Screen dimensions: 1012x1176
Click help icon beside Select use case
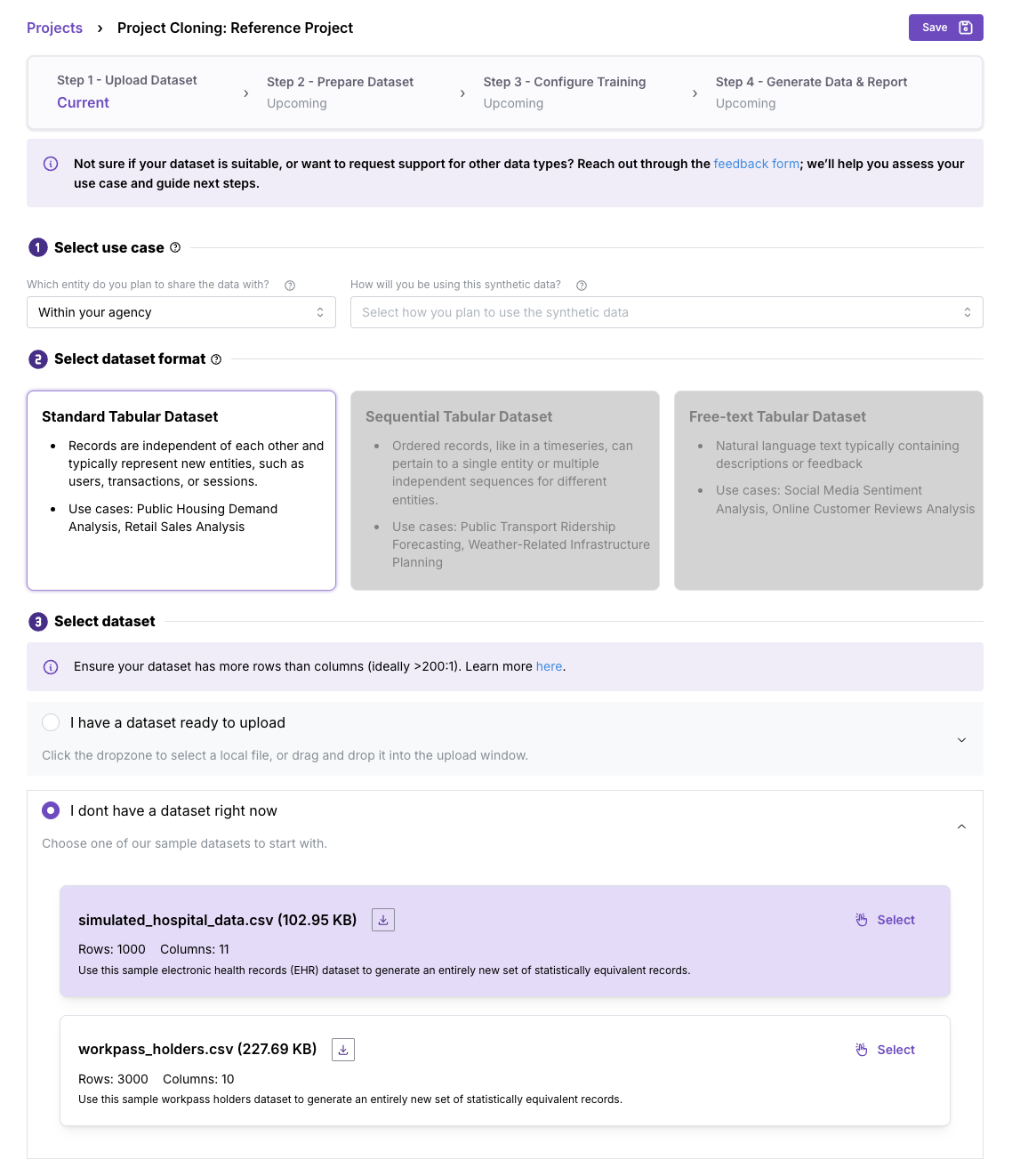pos(175,247)
